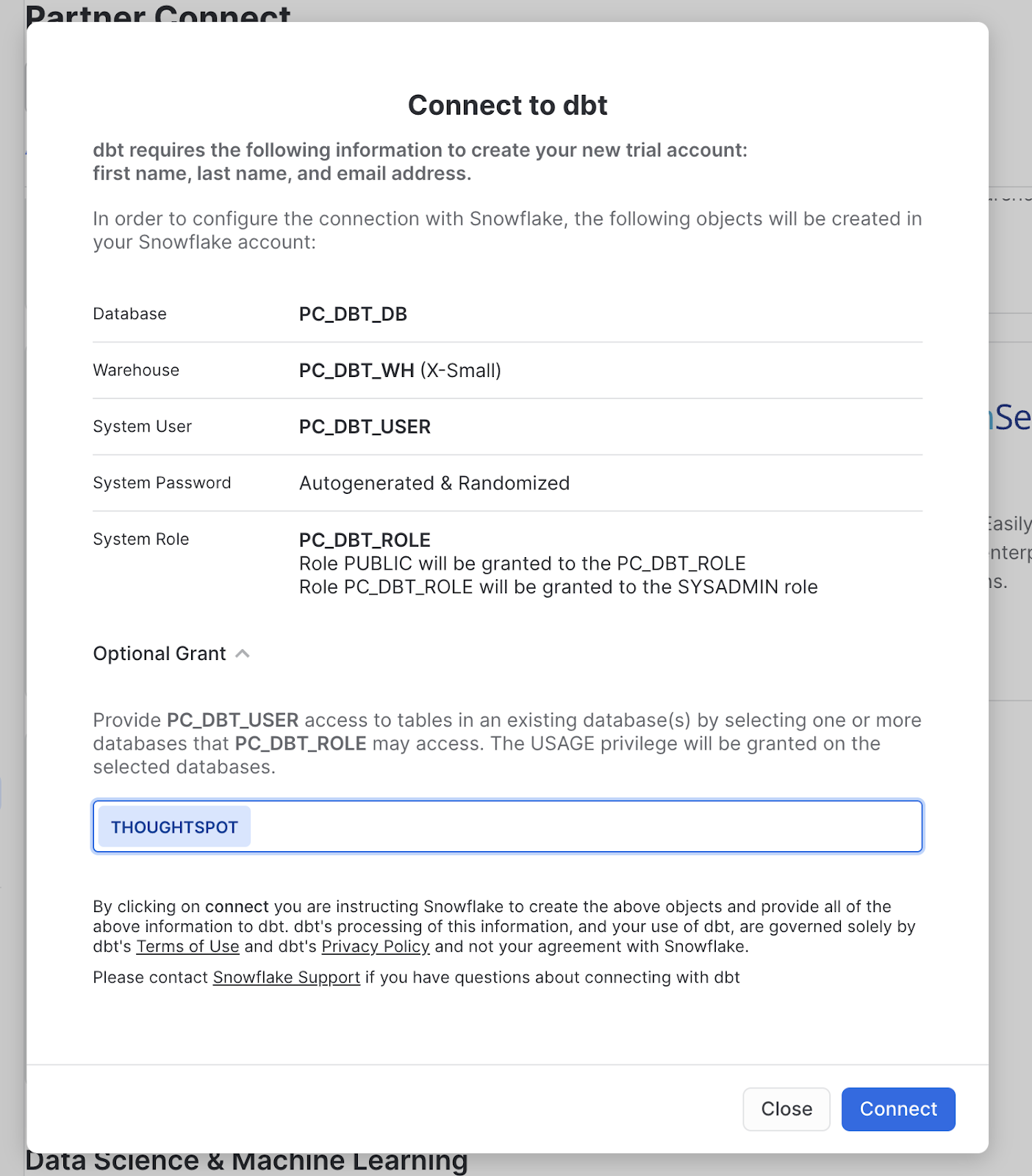The height and width of the screenshot is (1176, 1032).
Task: Click the Connect to dbt dialog title
Action: (x=507, y=105)
